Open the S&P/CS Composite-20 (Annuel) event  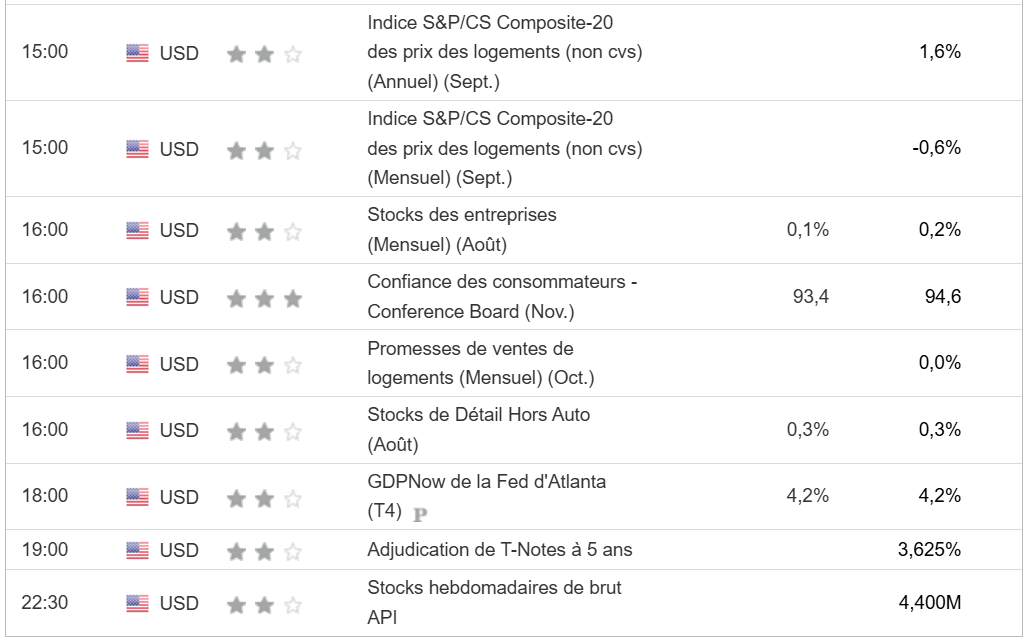[x=504, y=50]
